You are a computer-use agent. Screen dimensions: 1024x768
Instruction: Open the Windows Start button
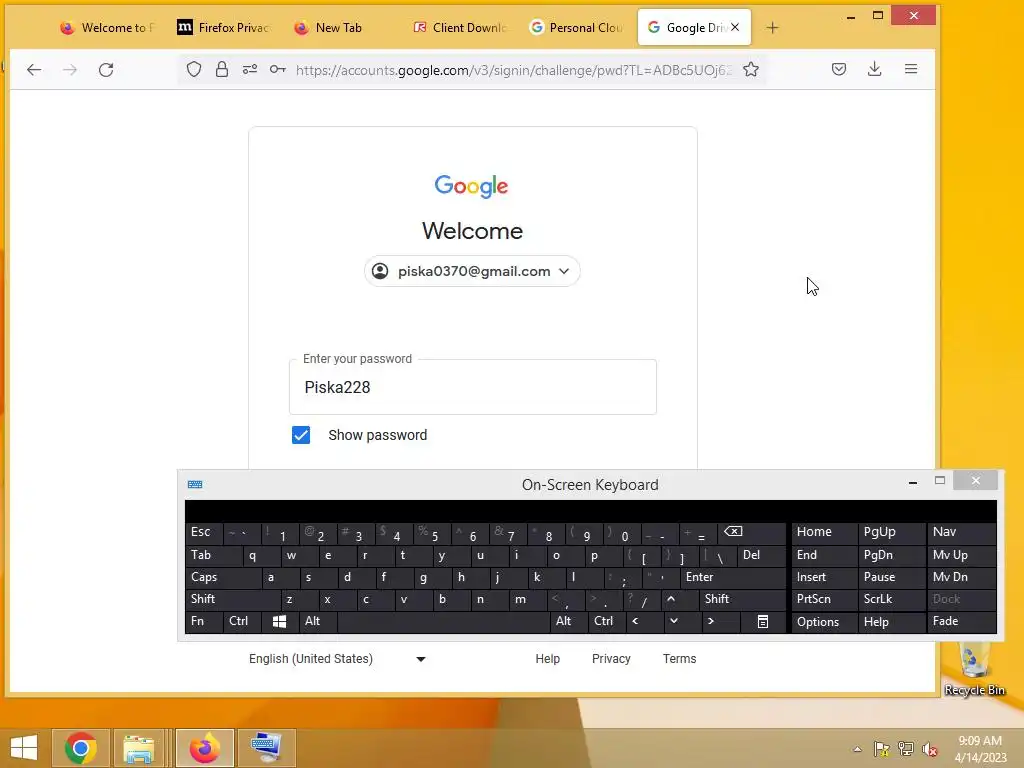tap(24, 748)
